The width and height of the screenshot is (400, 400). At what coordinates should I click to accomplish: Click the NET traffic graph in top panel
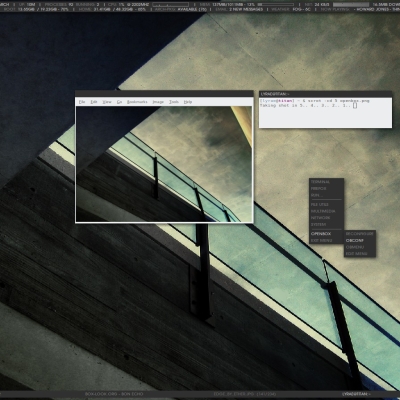[x=351, y=5]
